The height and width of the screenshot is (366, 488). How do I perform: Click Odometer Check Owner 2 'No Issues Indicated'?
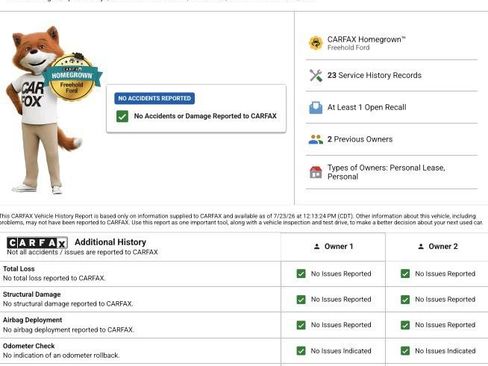pyautogui.click(x=445, y=351)
